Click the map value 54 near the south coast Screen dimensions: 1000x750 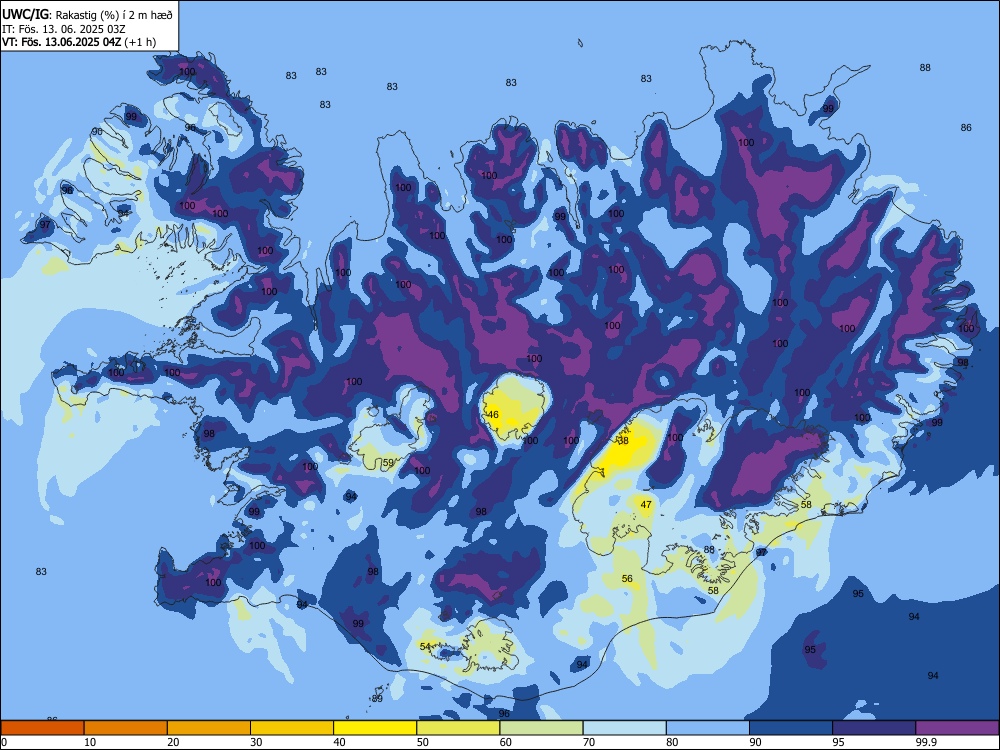425,647
